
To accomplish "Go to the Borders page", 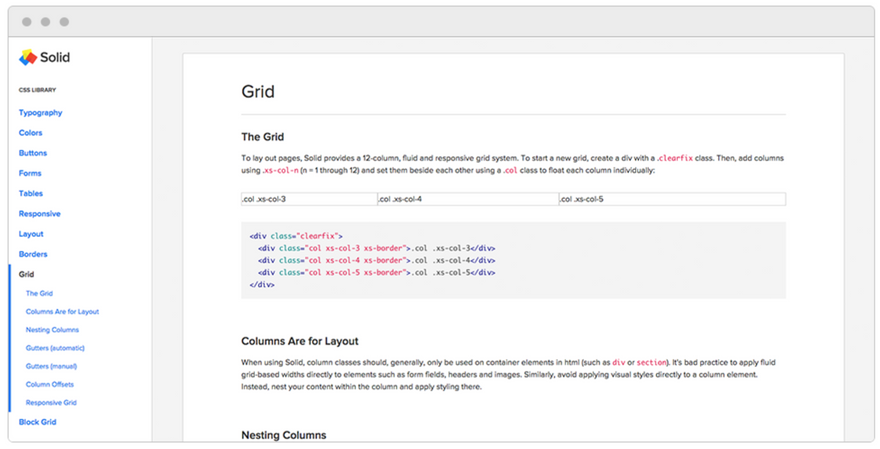I will pos(33,254).
